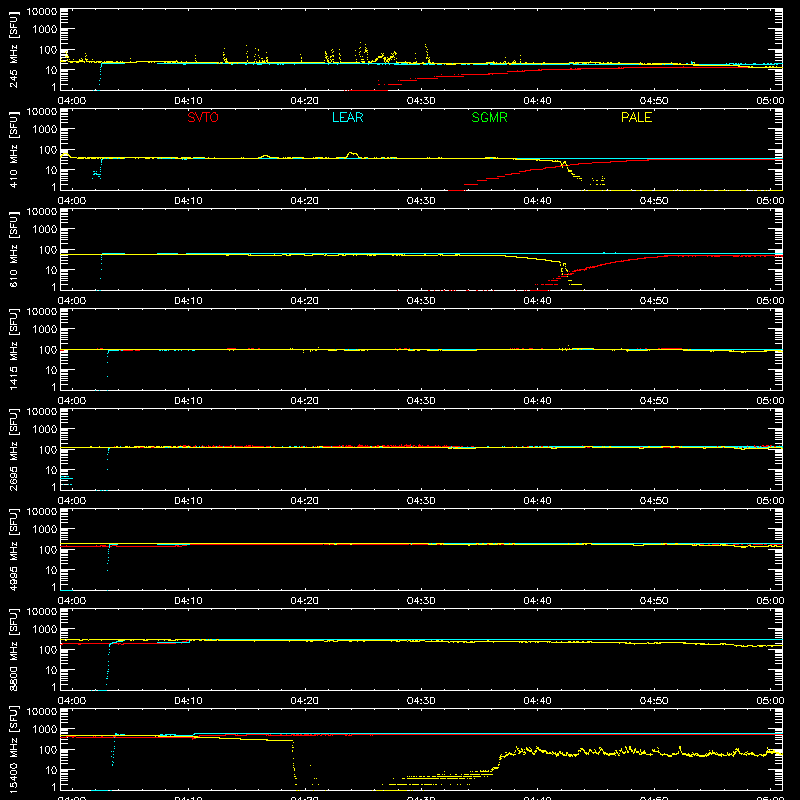Click the 1000 y-axis value of the 2695 MHz panel
Screen dimensions: 800x800
point(45,429)
